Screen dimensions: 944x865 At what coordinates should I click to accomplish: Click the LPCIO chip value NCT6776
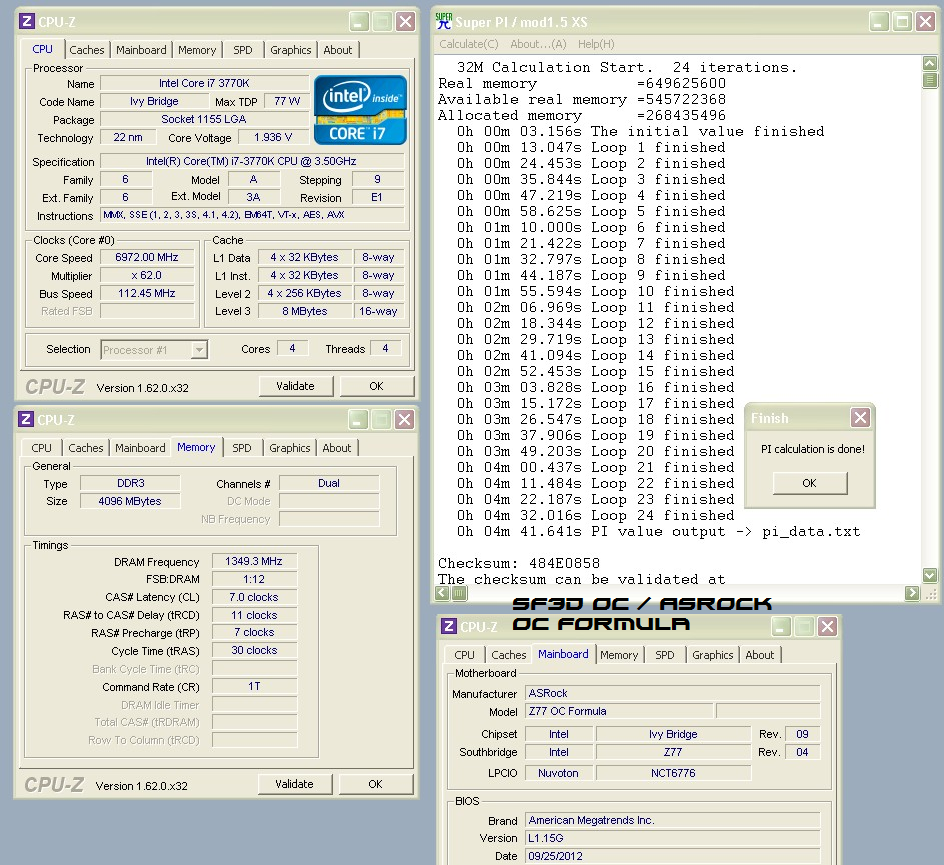point(673,773)
